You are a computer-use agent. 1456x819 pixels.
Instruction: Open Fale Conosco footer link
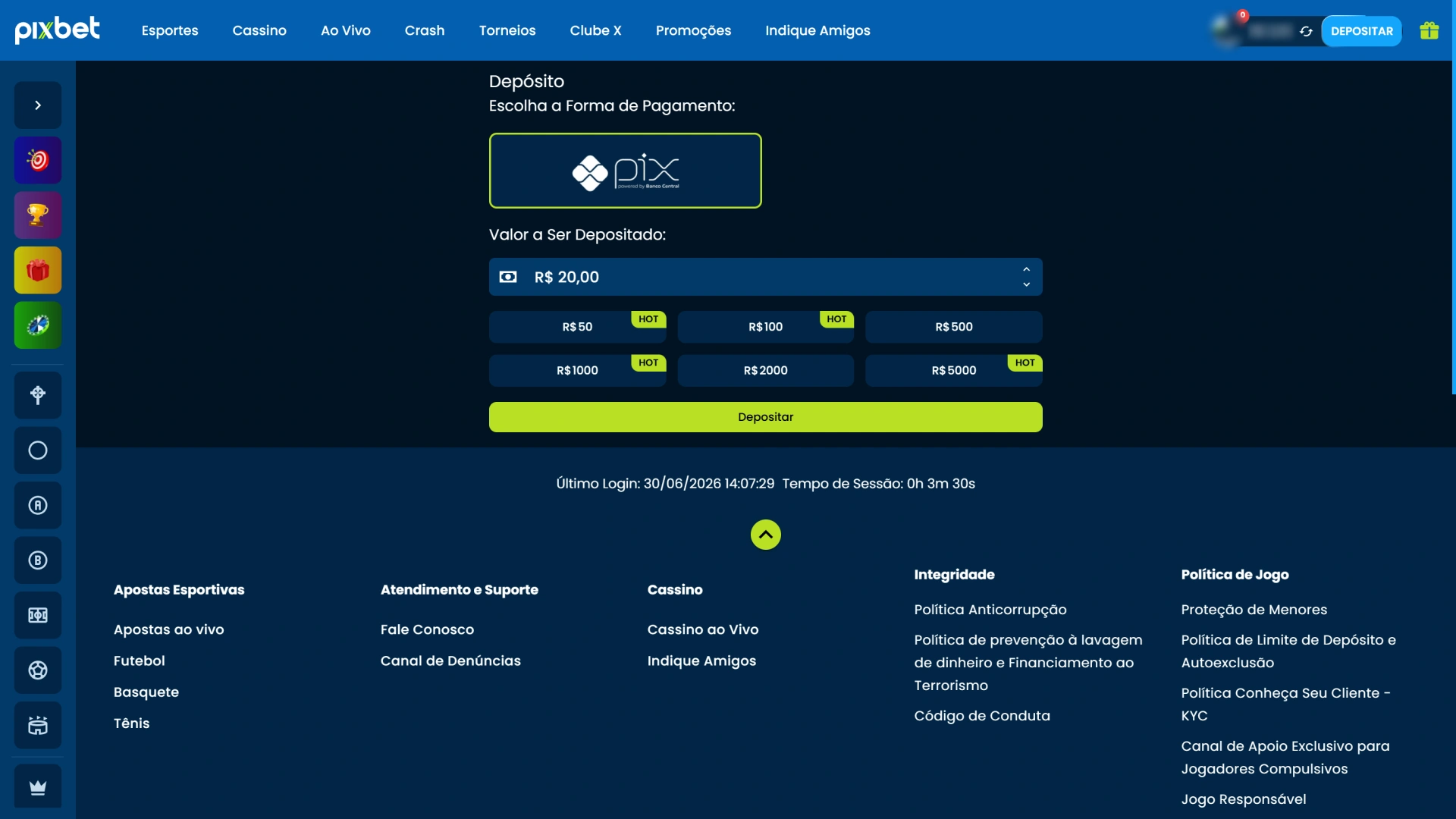(428, 629)
